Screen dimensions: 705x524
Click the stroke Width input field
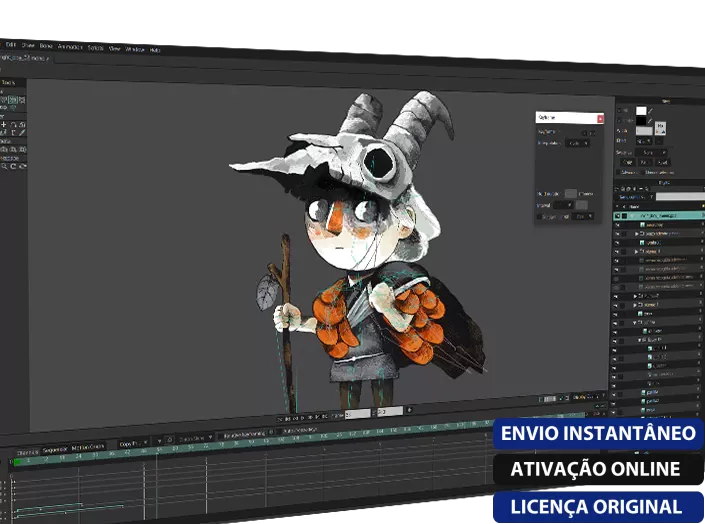644,131
